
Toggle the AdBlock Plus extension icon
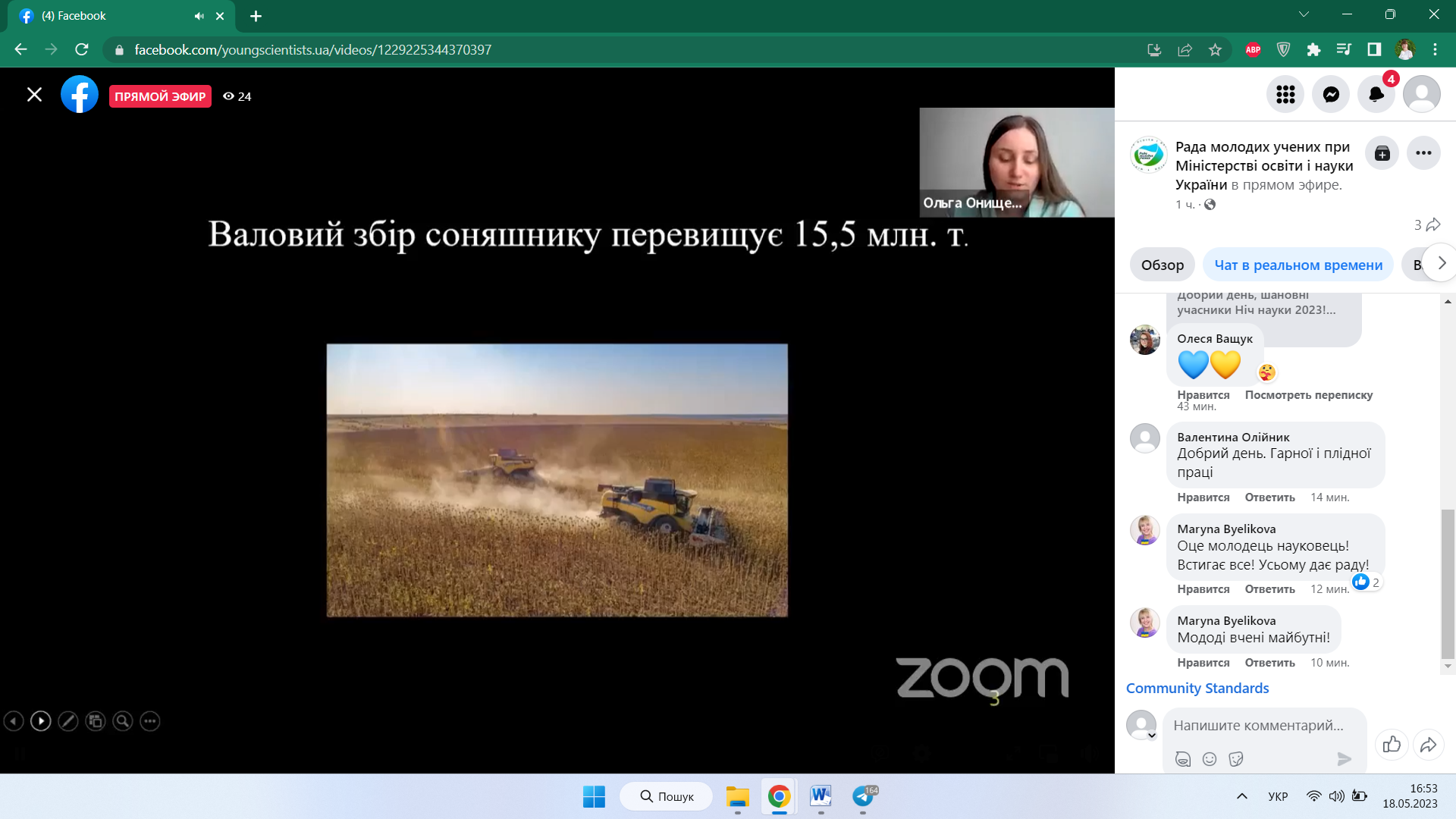click(x=1253, y=49)
